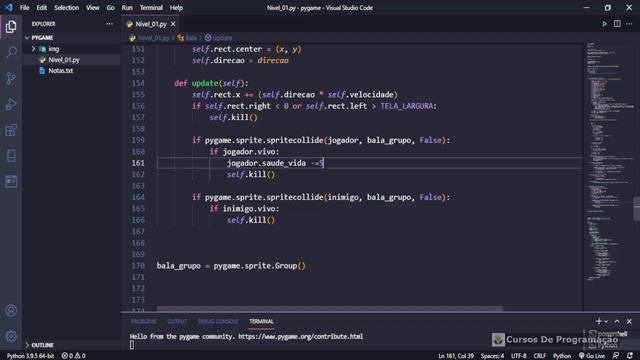Click VS Code logo in title bar
The width and height of the screenshot is (640, 360).
tap(9, 7)
